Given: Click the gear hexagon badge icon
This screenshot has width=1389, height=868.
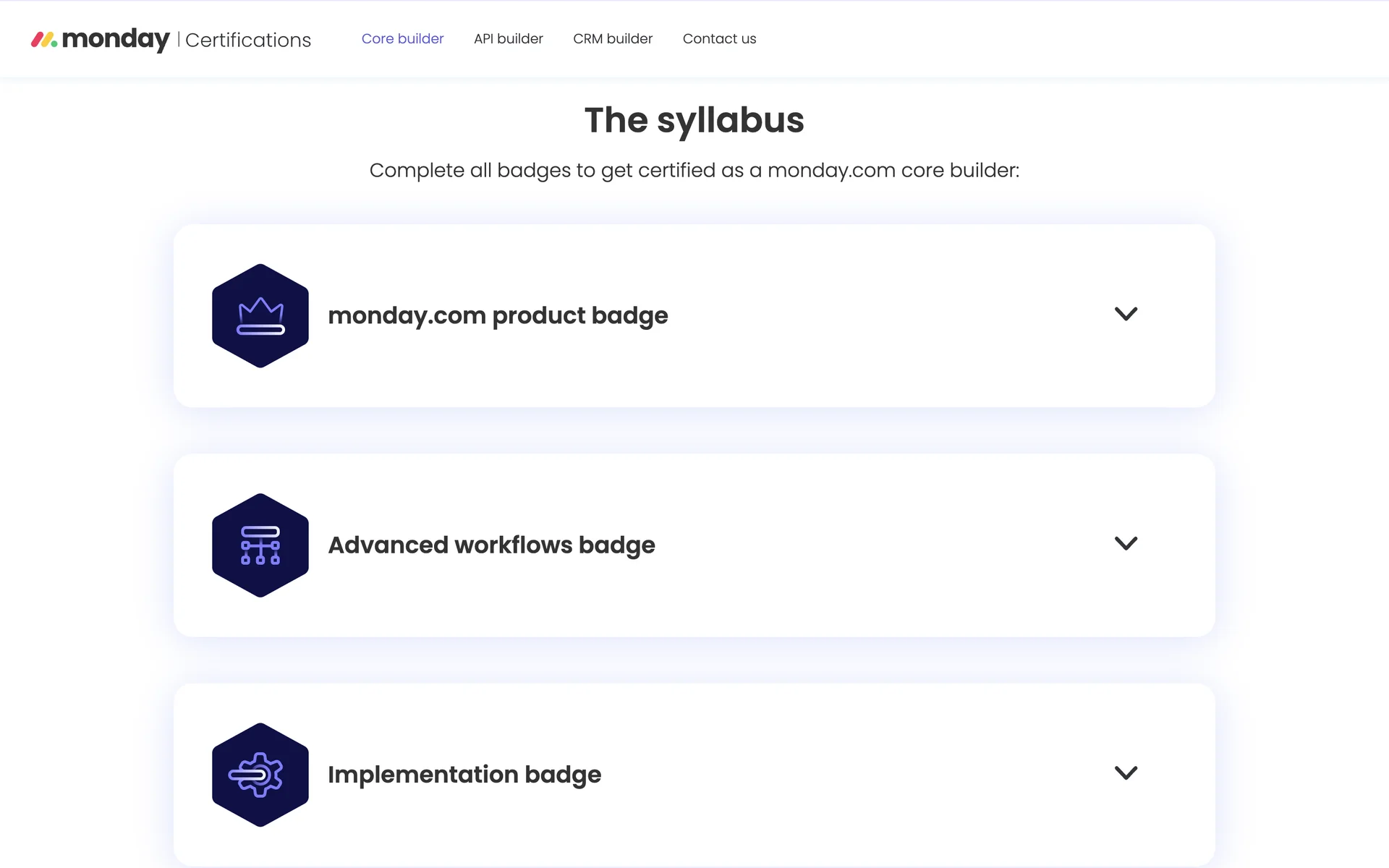Looking at the screenshot, I should (x=260, y=775).
